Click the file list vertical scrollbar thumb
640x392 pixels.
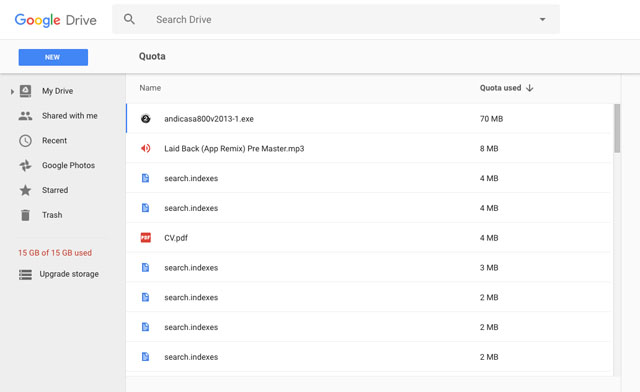617,128
